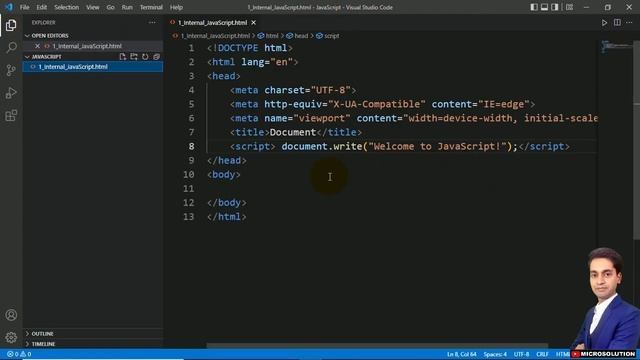Click the UTF-8 encoding status item
The width and height of the screenshot is (640, 360).
click(522, 354)
